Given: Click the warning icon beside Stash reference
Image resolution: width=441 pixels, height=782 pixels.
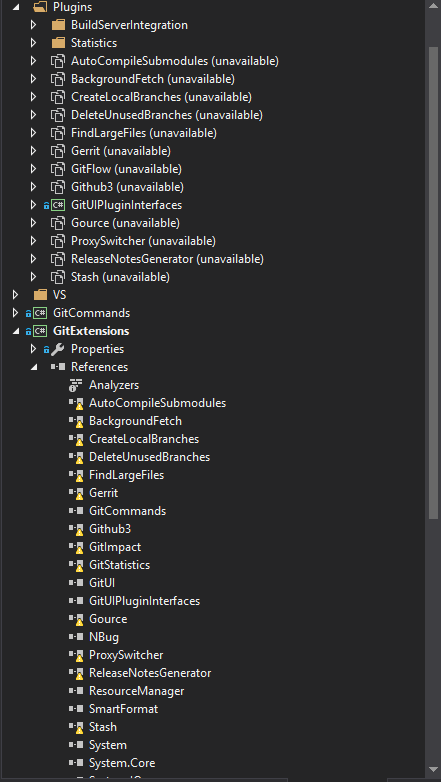Looking at the screenshot, I should pyautogui.click(x=76, y=727).
